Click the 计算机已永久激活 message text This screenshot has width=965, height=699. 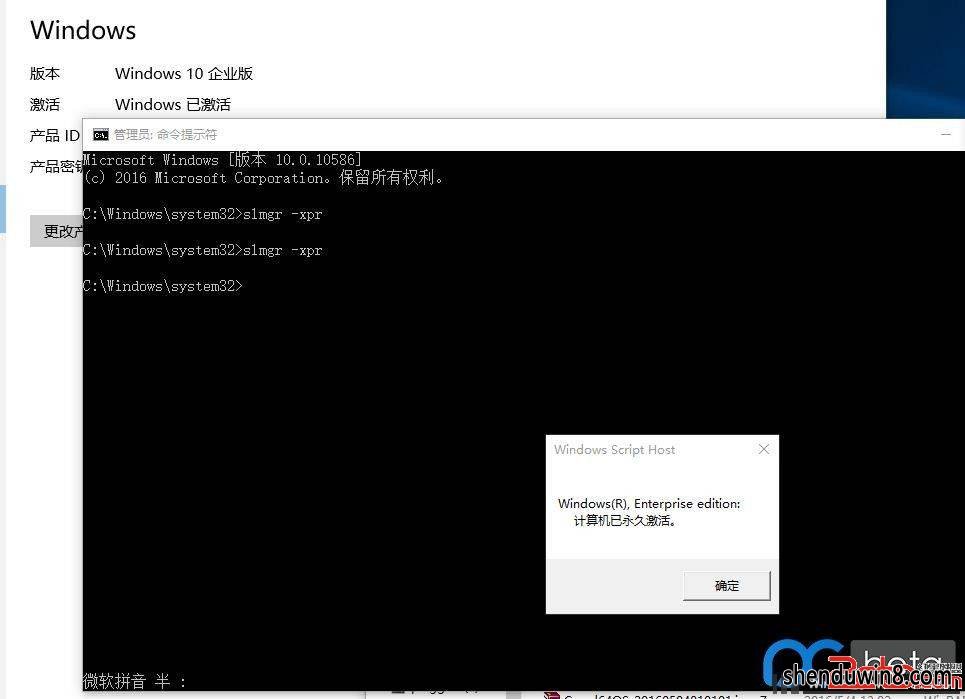(625, 521)
